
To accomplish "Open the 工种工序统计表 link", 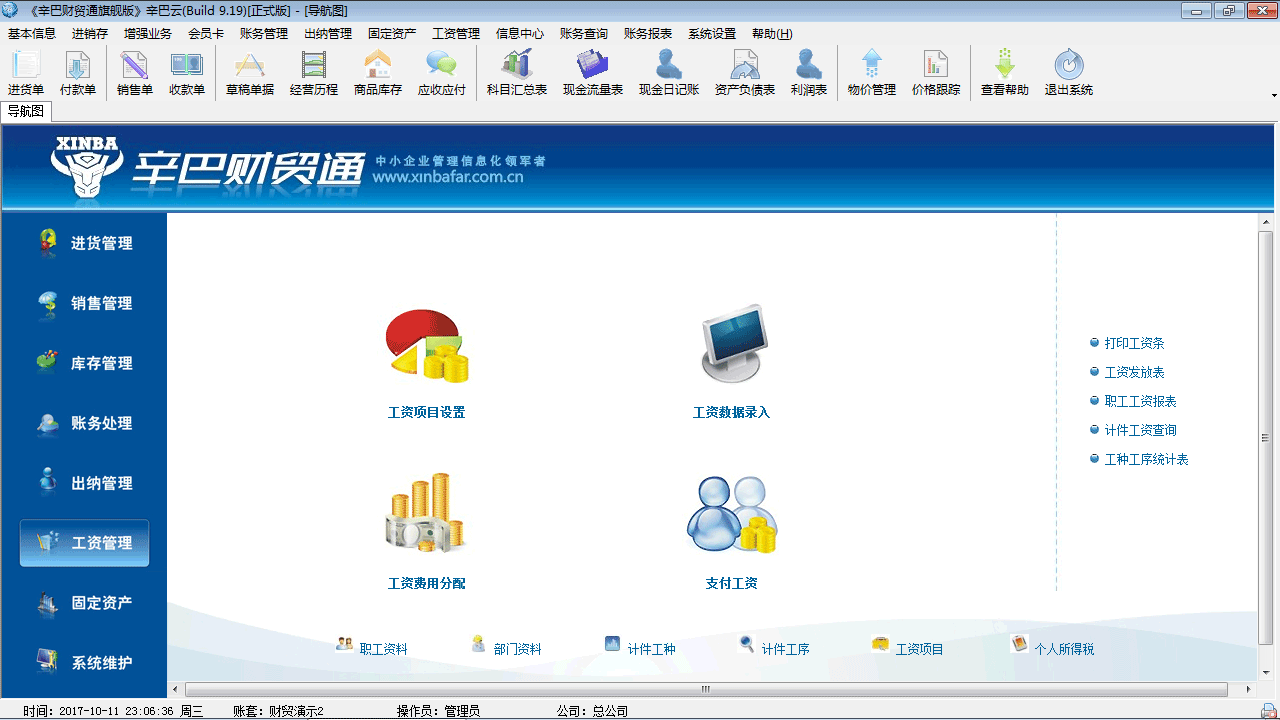I will tap(1146, 459).
